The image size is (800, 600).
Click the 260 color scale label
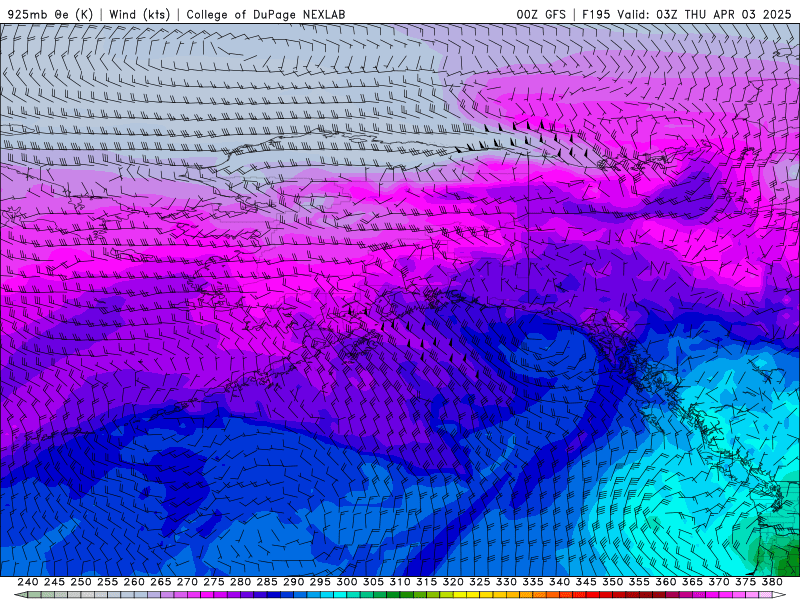click(x=134, y=582)
